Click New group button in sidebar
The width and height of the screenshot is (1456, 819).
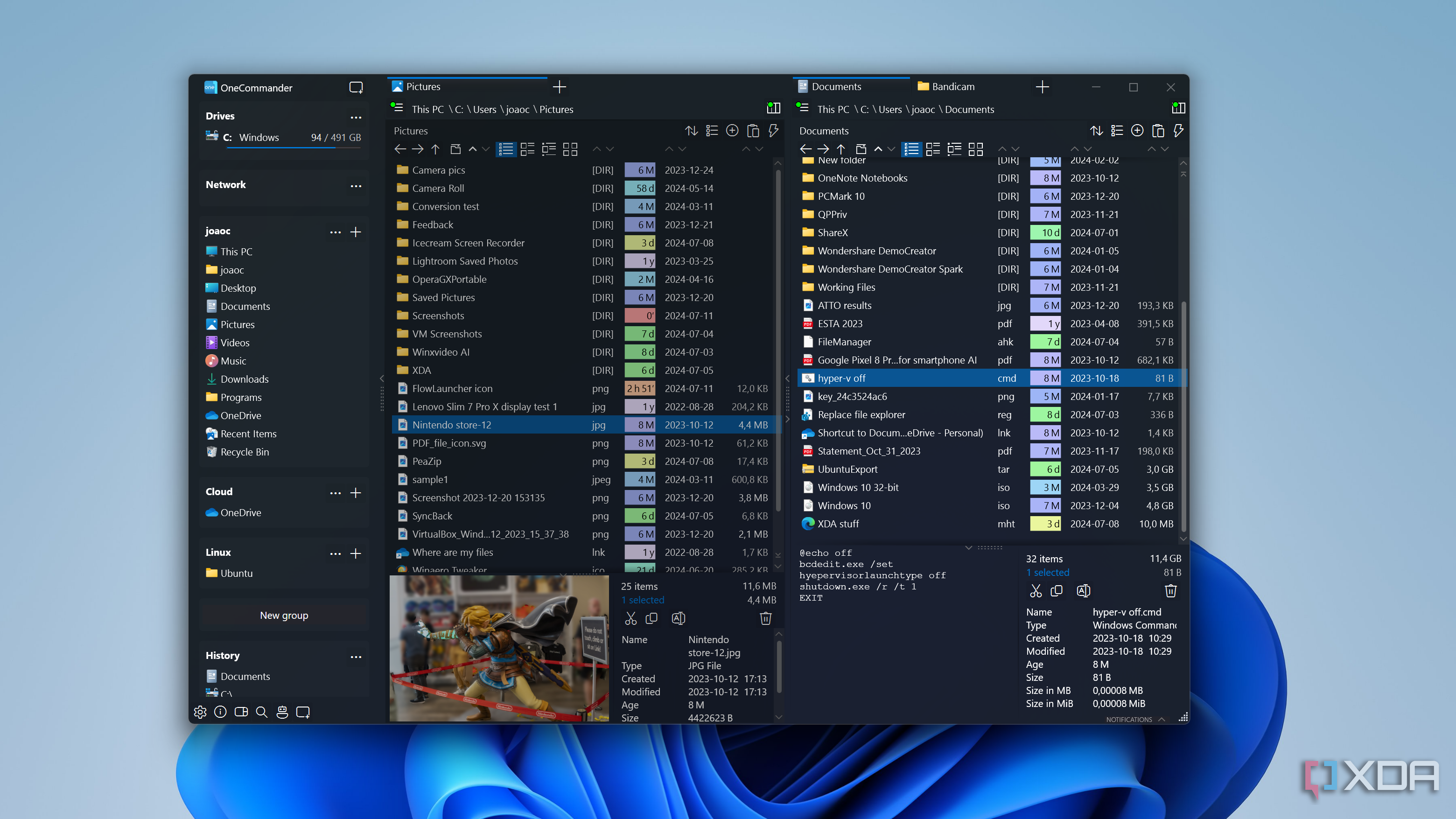pos(284,615)
